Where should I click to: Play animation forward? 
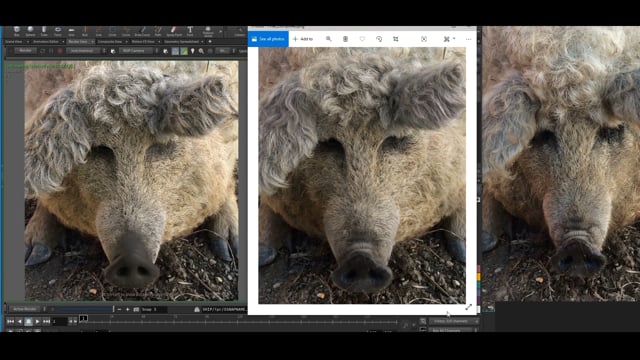(38, 322)
